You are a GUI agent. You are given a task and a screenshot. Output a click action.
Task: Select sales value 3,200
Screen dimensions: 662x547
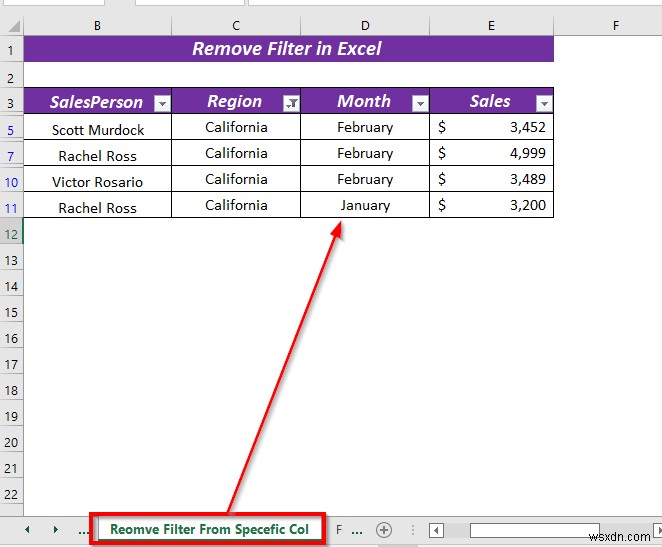pos(491,206)
